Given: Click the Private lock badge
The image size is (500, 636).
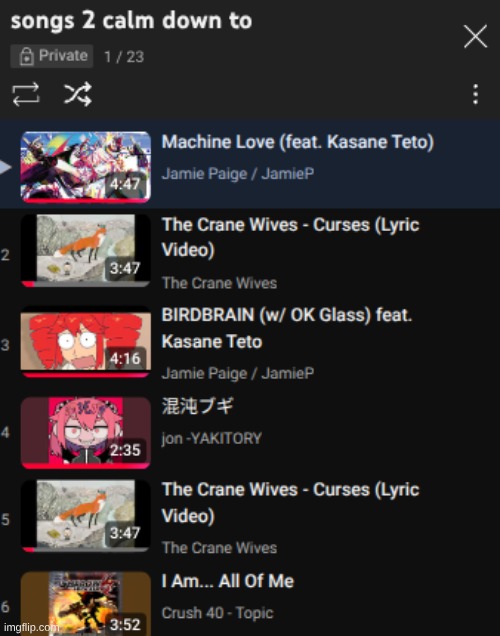Looking at the screenshot, I should coord(52,56).
